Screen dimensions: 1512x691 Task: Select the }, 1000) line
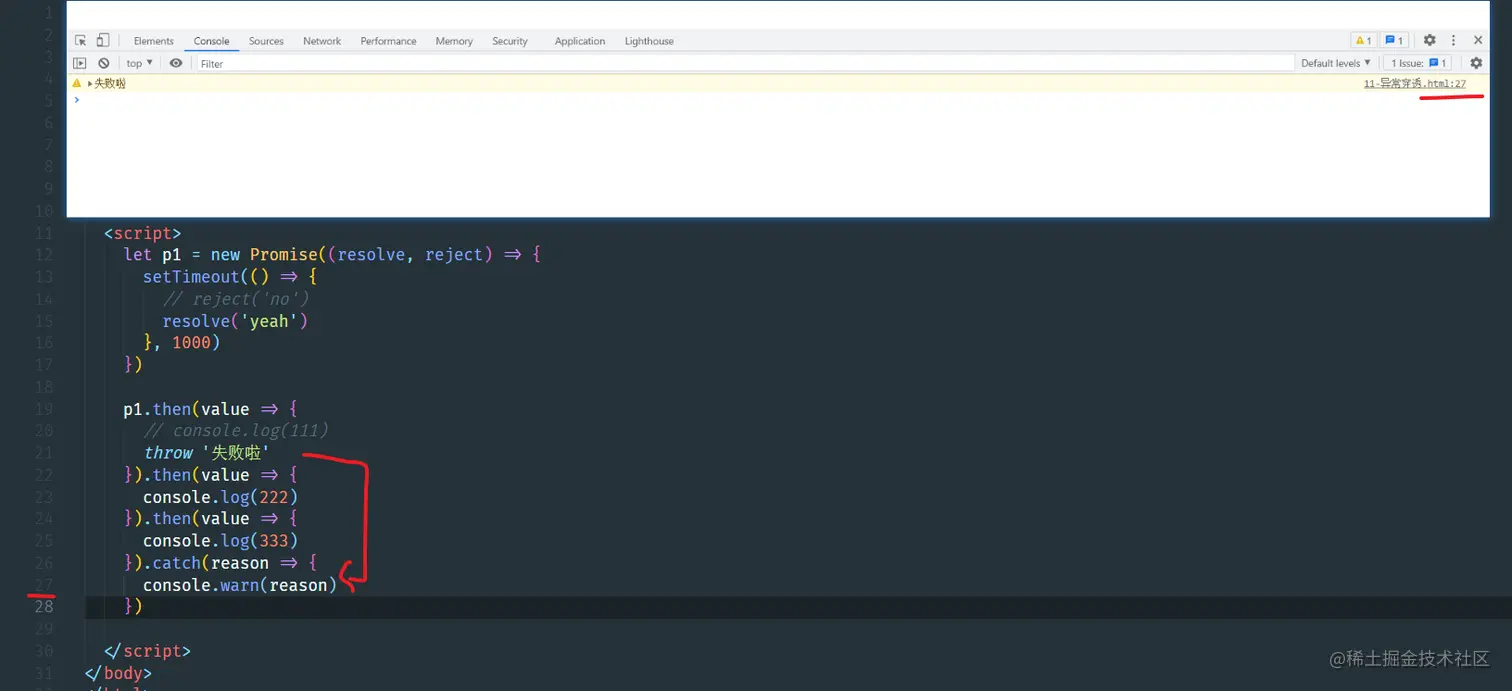click(181, 343)
